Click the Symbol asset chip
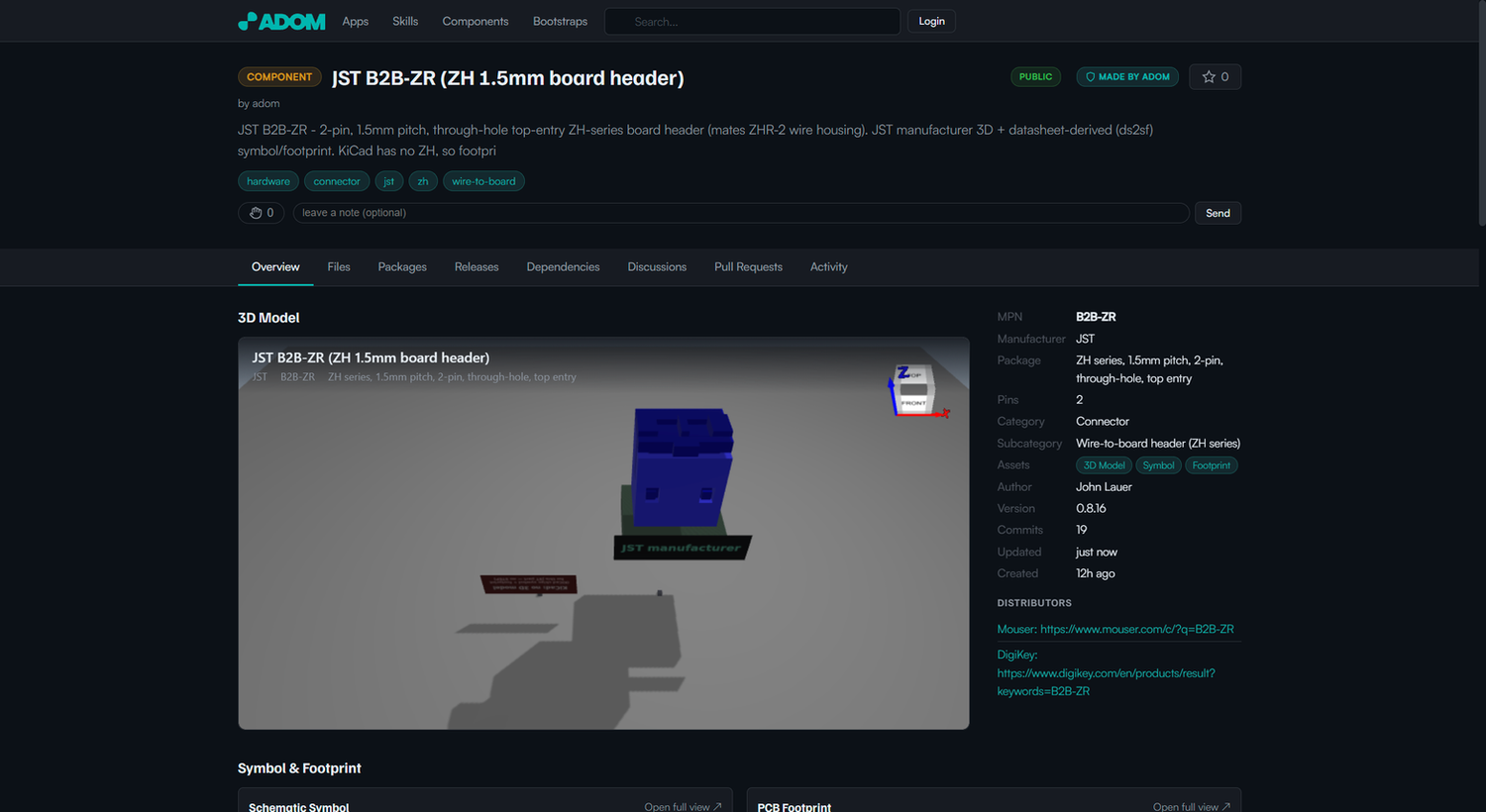 point(1158,465)
